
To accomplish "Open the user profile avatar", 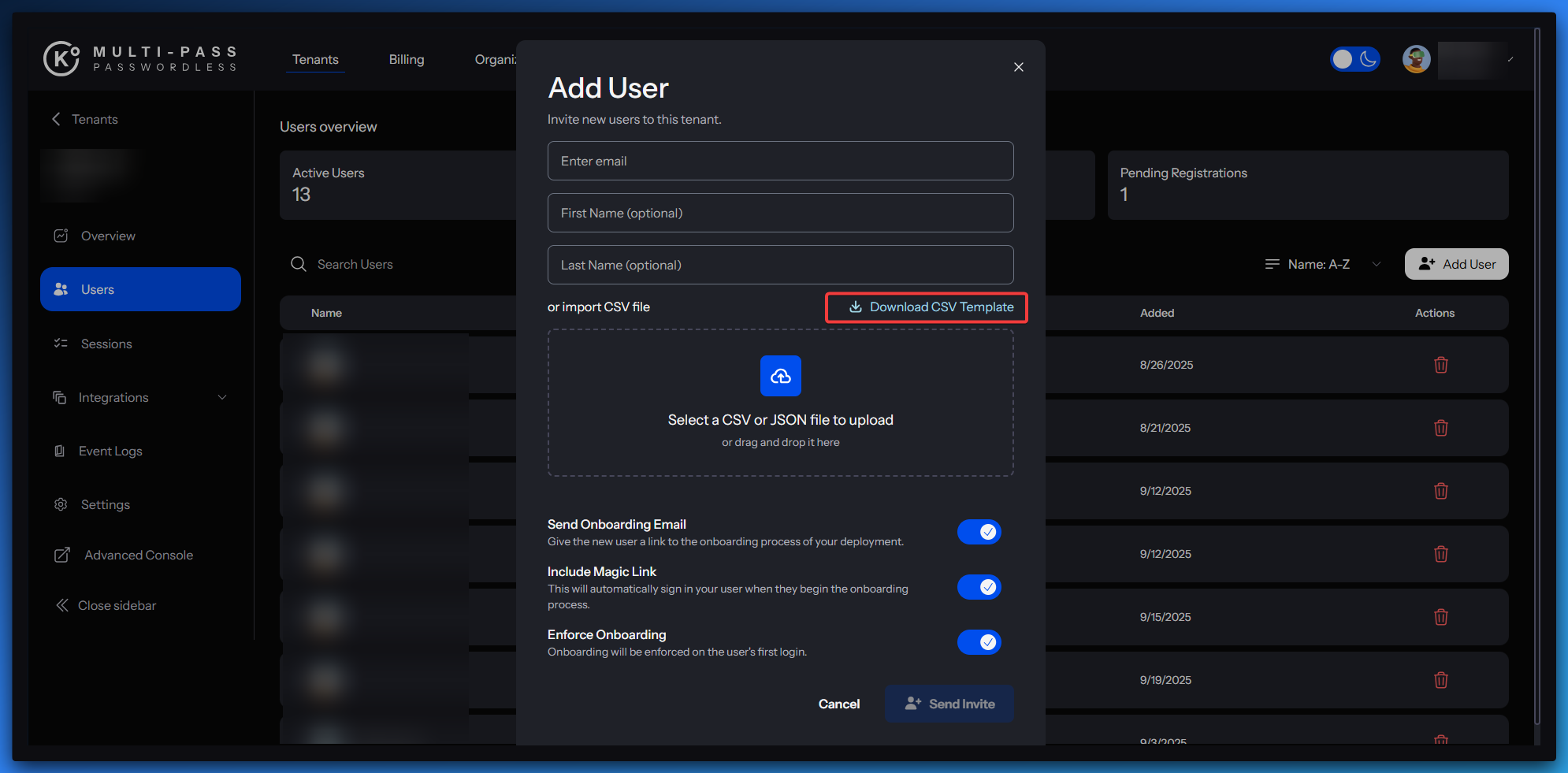I will (1416, 59).
